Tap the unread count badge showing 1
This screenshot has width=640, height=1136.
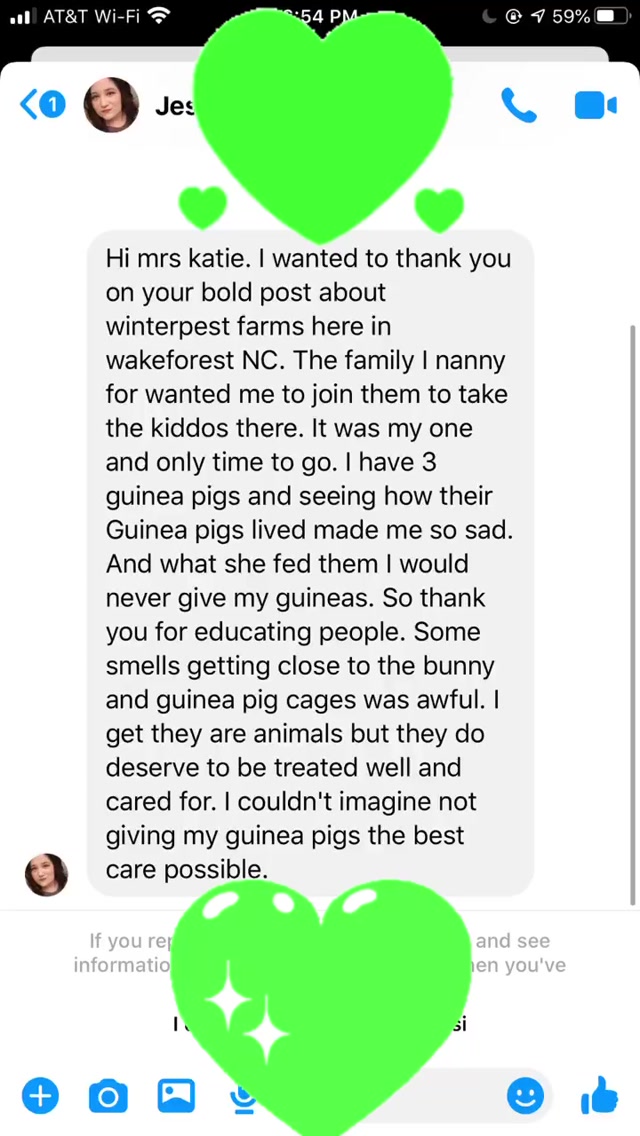[53, 104]
